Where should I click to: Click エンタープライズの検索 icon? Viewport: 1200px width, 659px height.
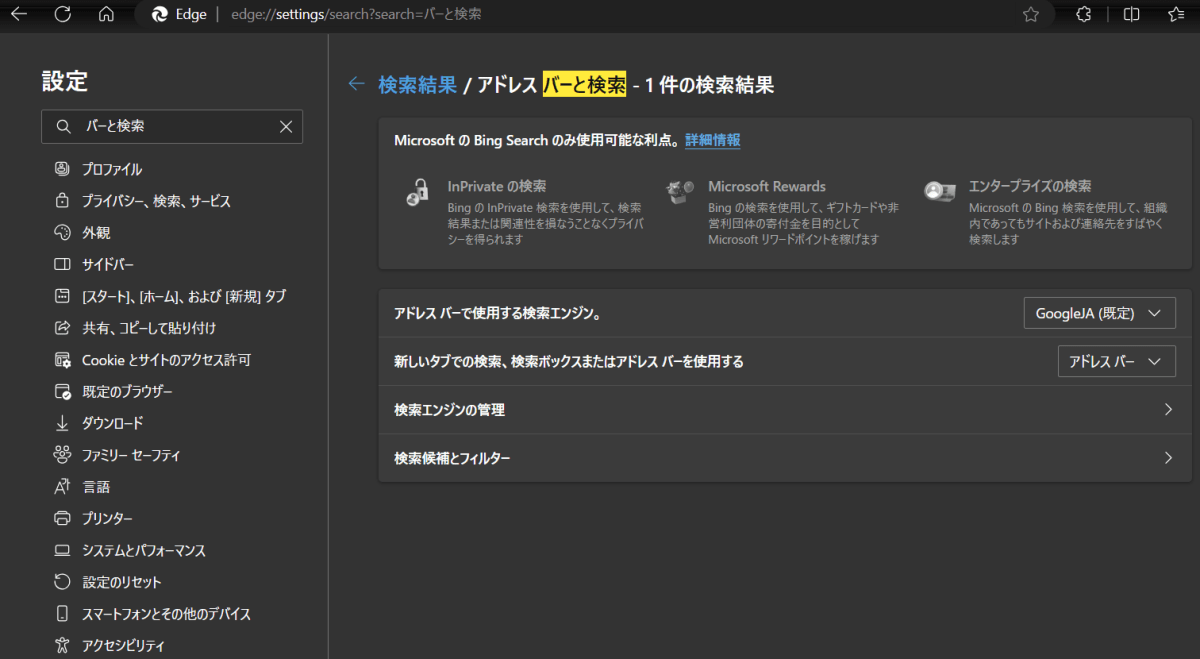pos(939,191)
